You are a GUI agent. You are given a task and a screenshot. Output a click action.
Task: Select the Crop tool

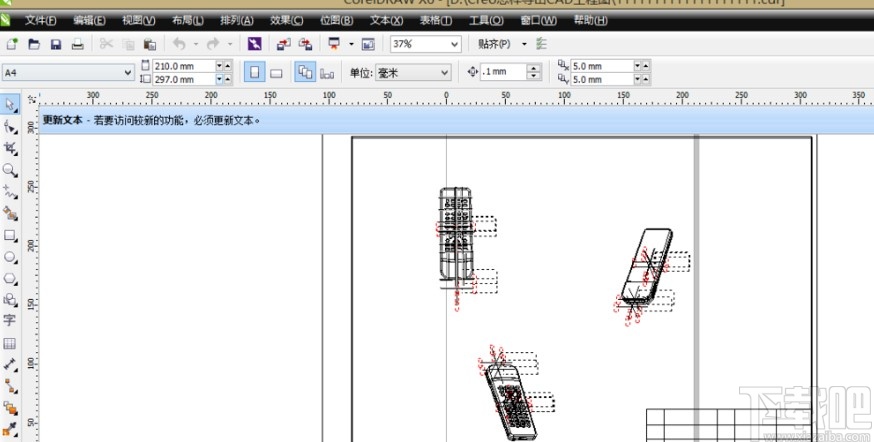pyautogui.click(x=10, y=148)
